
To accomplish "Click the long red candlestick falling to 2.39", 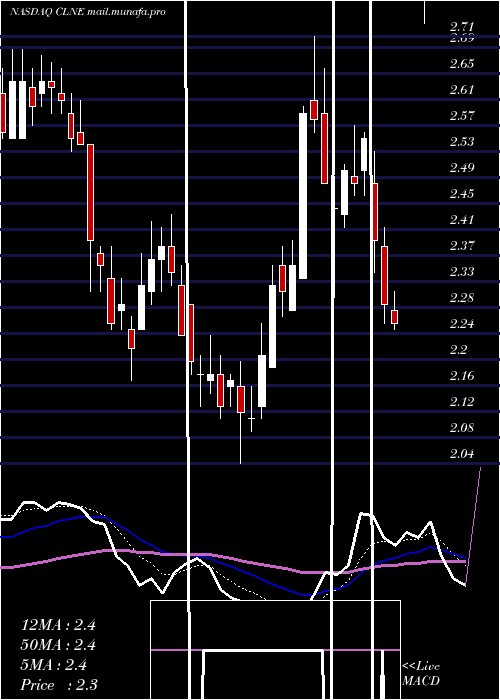I will pos(91,192).
